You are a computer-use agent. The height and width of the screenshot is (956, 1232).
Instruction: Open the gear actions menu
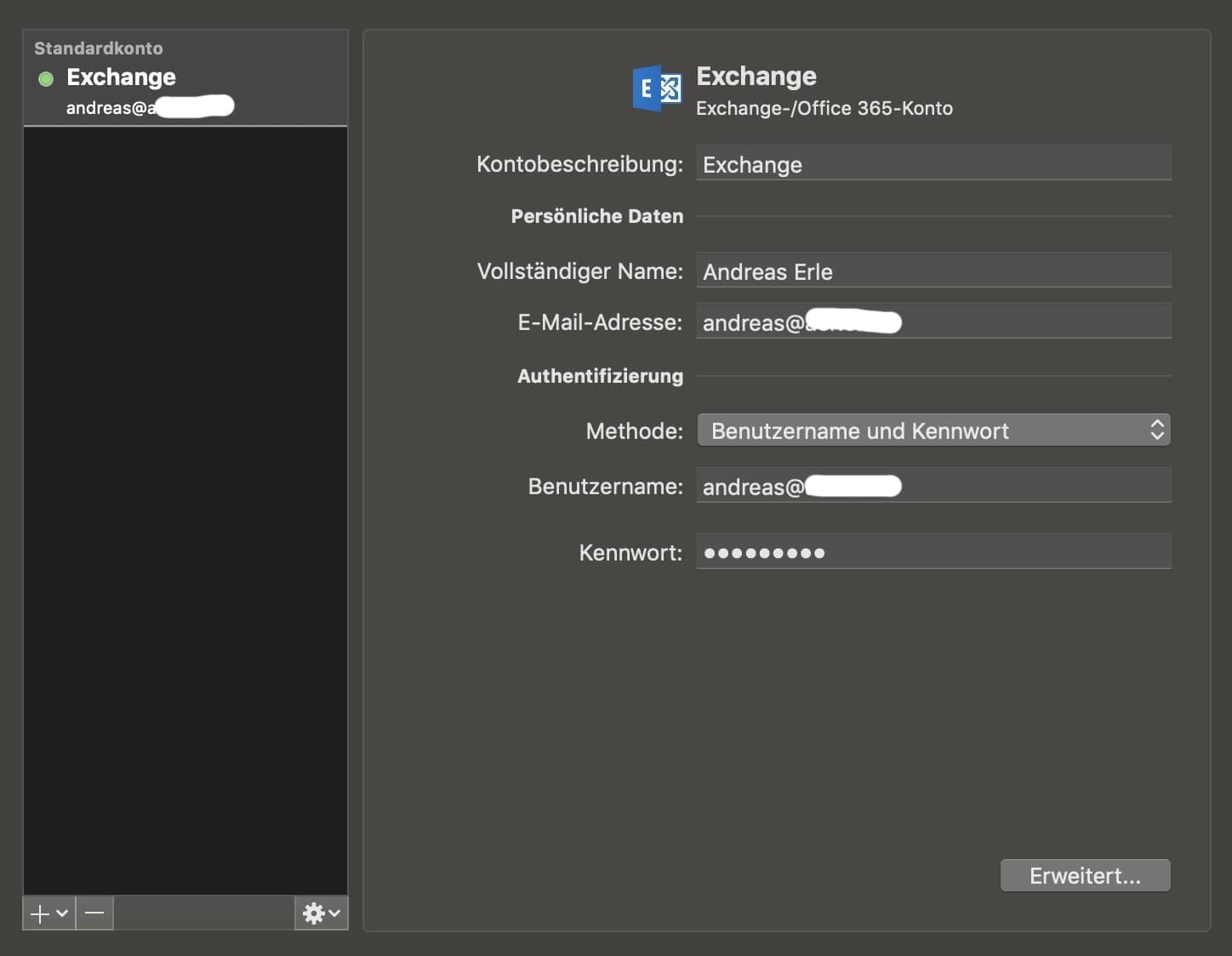point(314,913)
